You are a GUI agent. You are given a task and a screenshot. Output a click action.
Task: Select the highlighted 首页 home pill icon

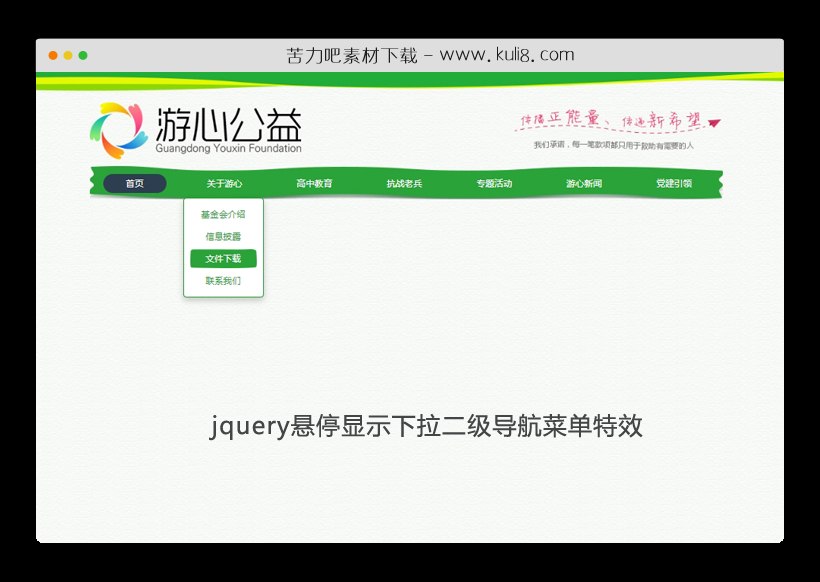click(135, 183)
